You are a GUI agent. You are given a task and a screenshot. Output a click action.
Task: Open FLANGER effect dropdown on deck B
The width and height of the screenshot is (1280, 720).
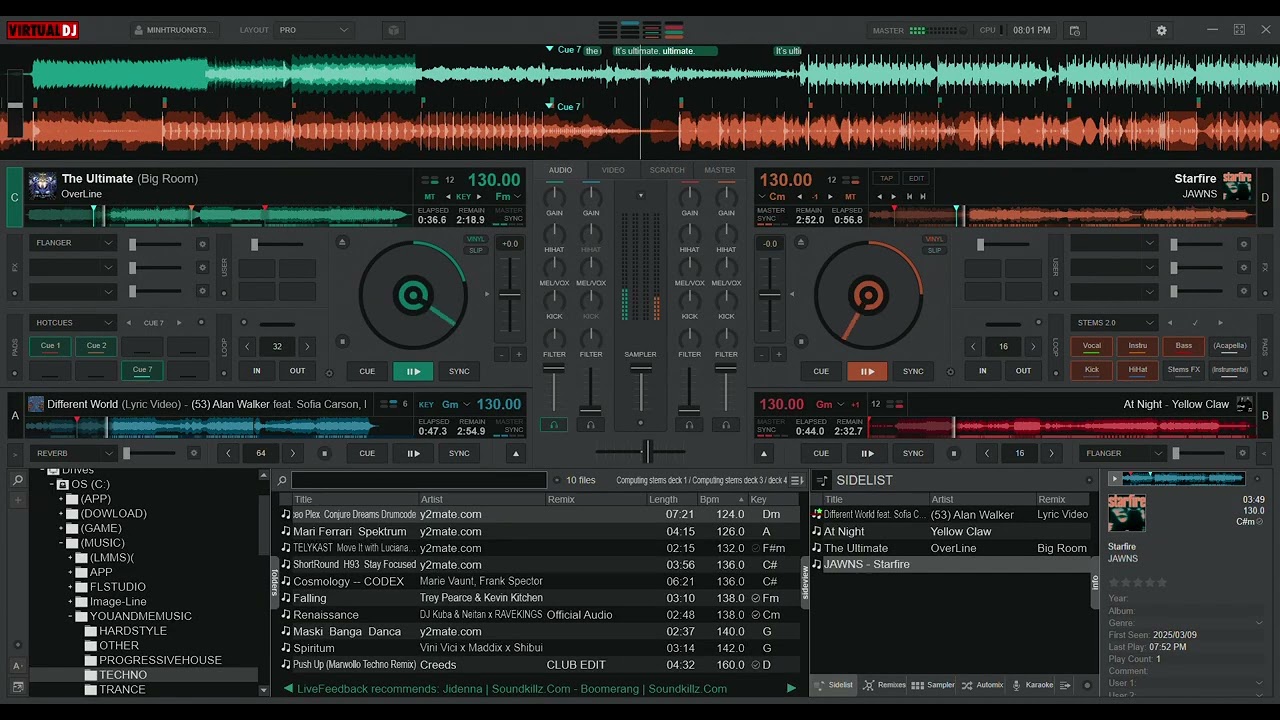pos(1123,453)
